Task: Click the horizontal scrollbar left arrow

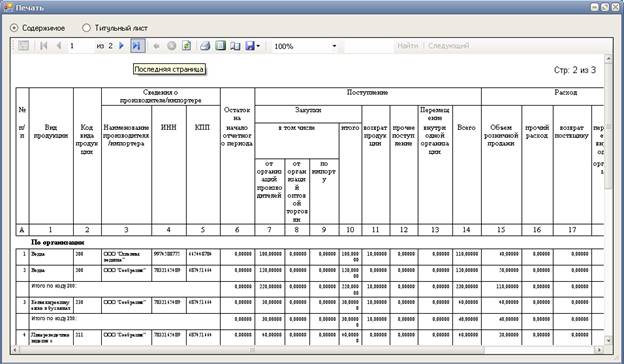Action: tap(15, 350)
